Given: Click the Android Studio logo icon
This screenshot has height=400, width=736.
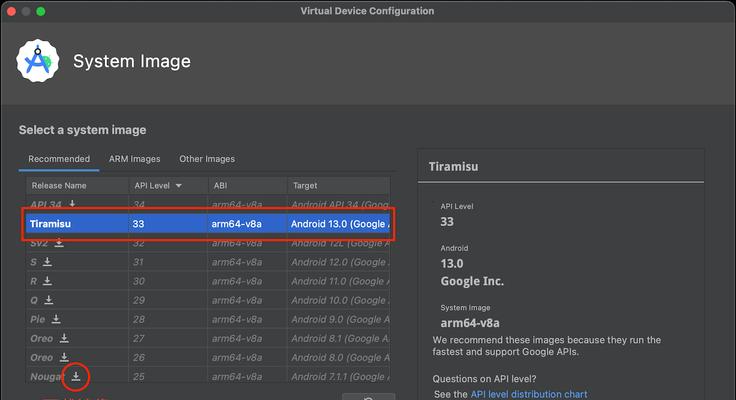Looking at the screenshot, I should coord(38,61).
